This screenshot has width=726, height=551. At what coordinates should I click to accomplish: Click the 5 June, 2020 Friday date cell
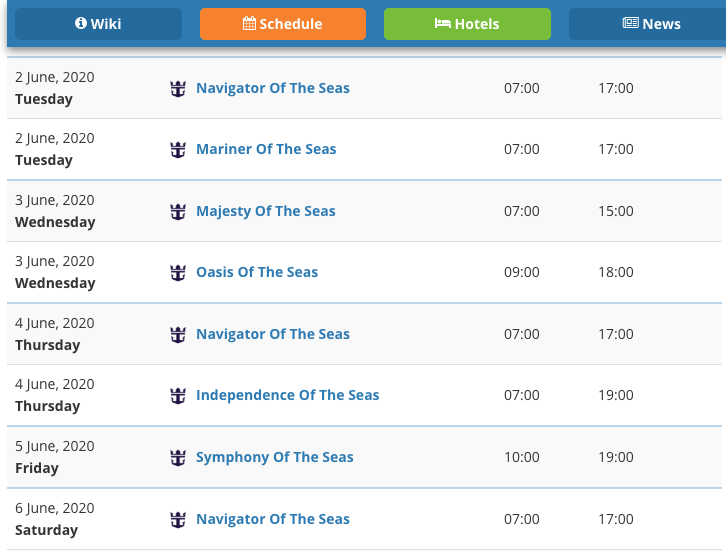(55, 457)
